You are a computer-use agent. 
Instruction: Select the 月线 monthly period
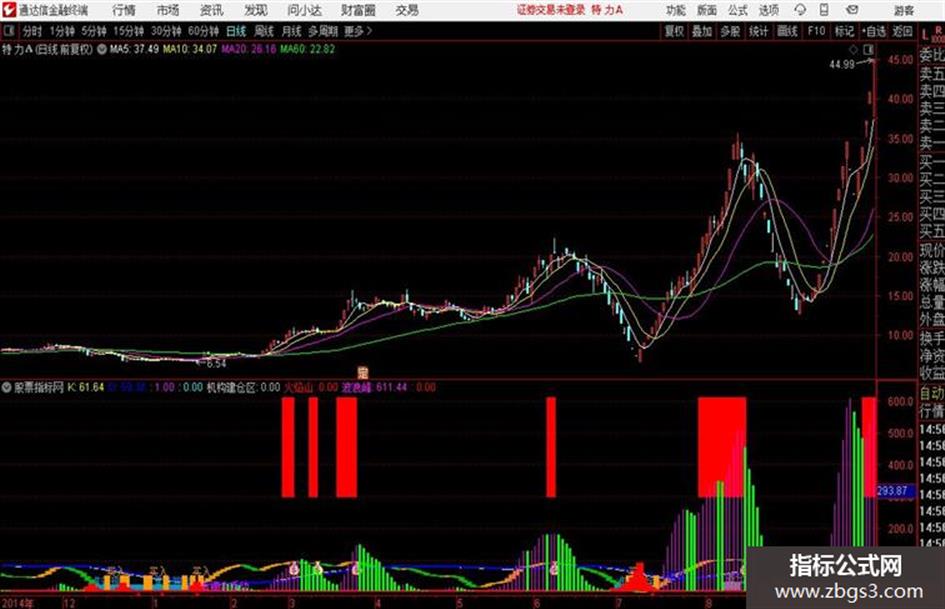(292, 31)
